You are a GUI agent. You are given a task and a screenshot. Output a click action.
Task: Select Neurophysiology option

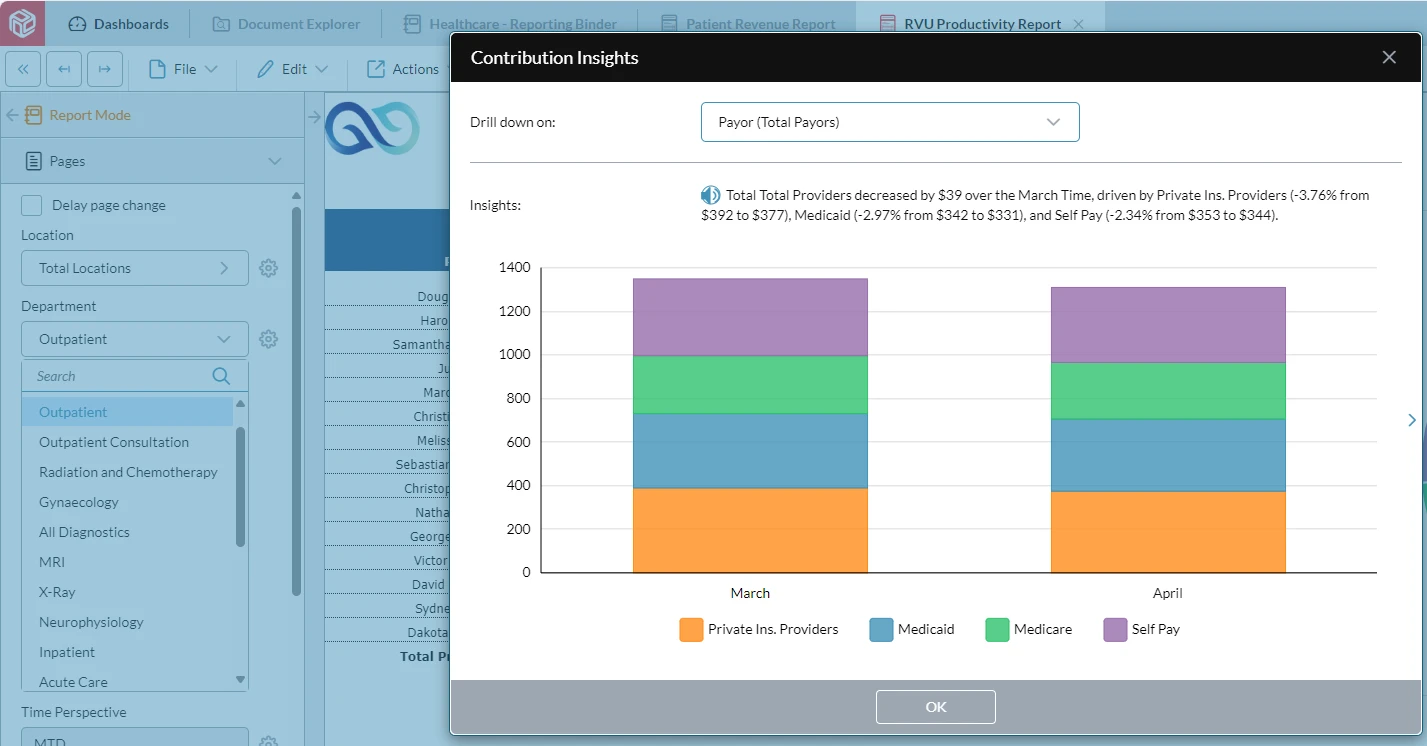pos(127,622)
